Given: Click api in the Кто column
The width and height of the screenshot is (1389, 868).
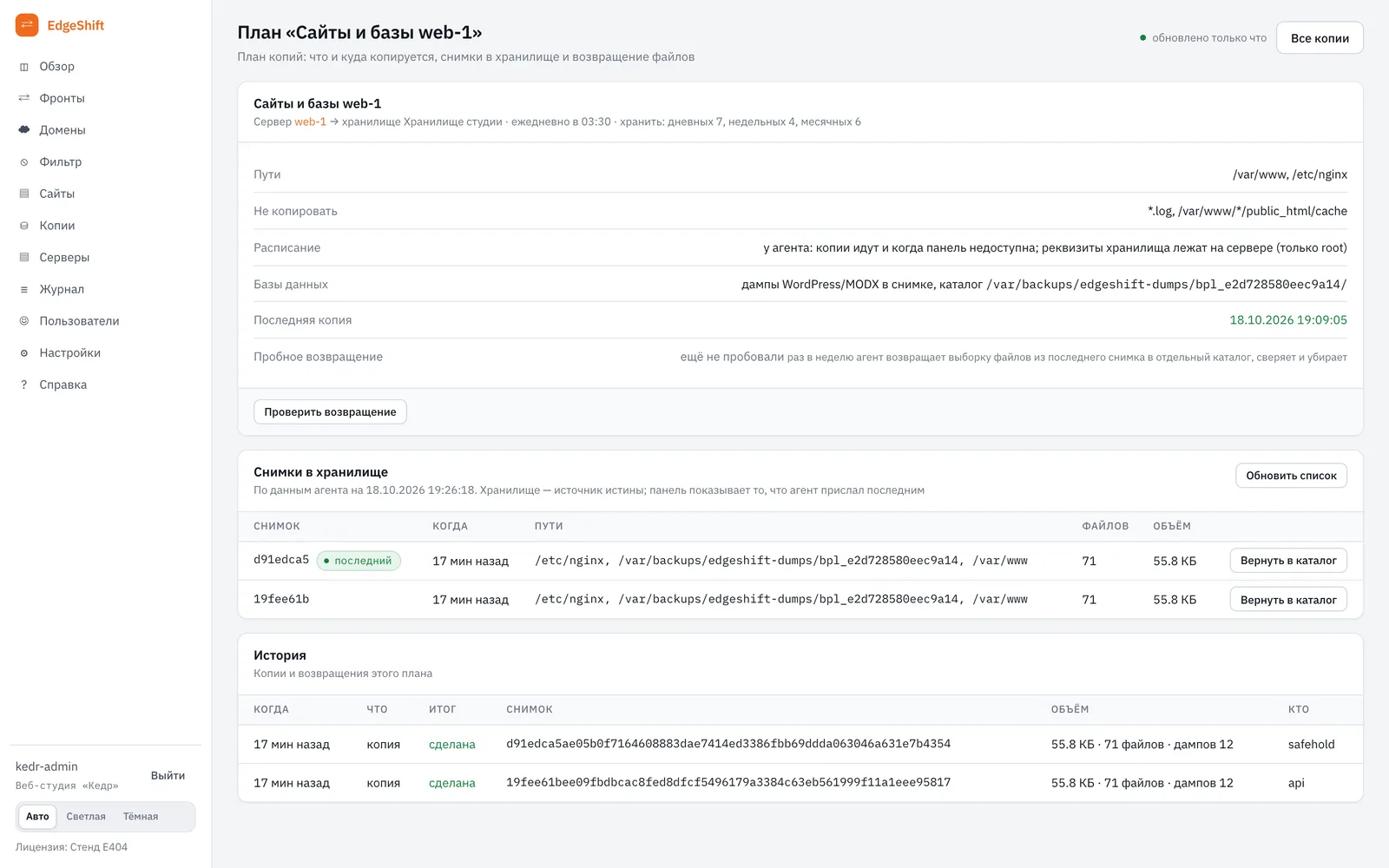Looking at the screenshot, I should coord(1296,783).
